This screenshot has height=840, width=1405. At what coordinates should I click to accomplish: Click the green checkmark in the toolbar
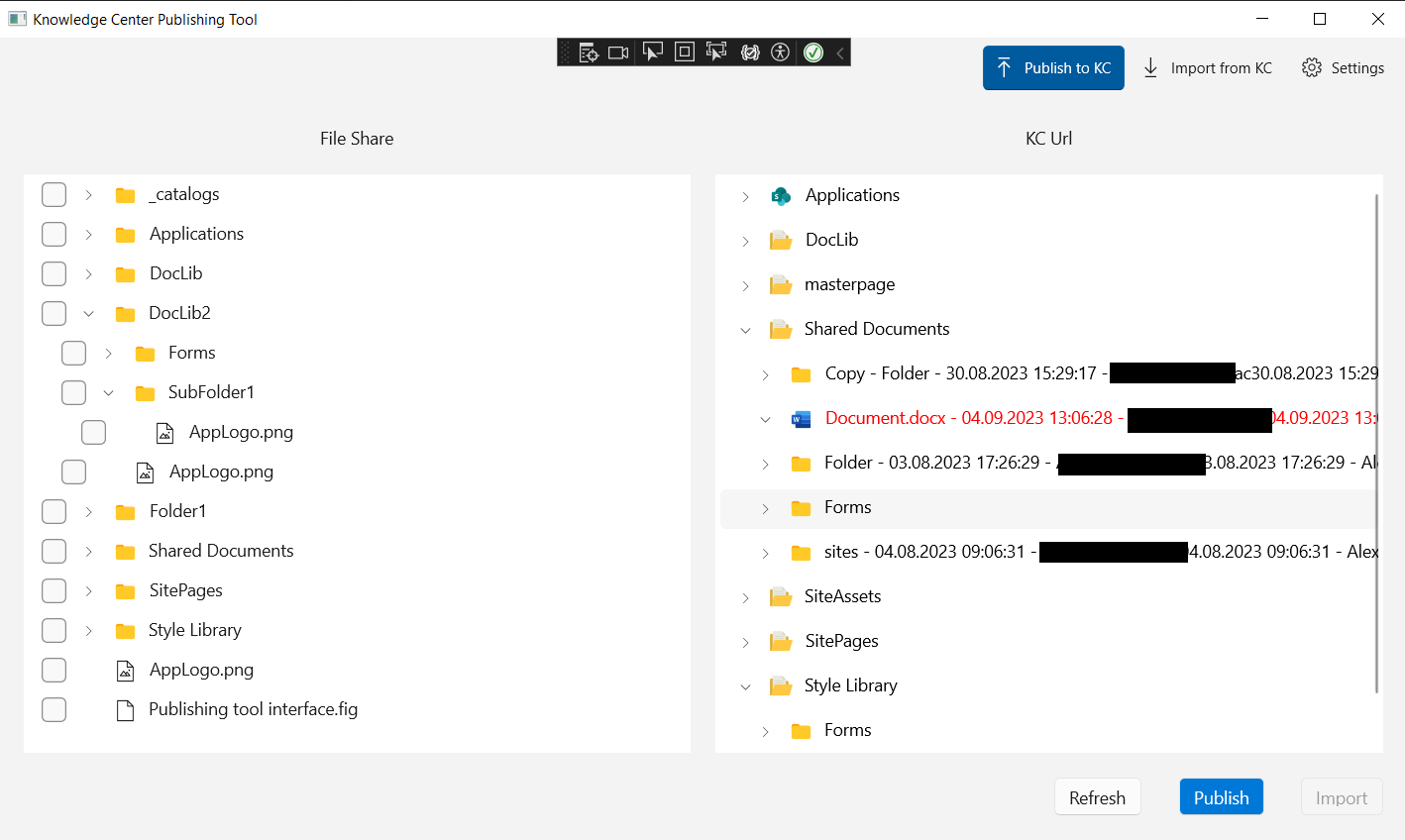[812, 52]
